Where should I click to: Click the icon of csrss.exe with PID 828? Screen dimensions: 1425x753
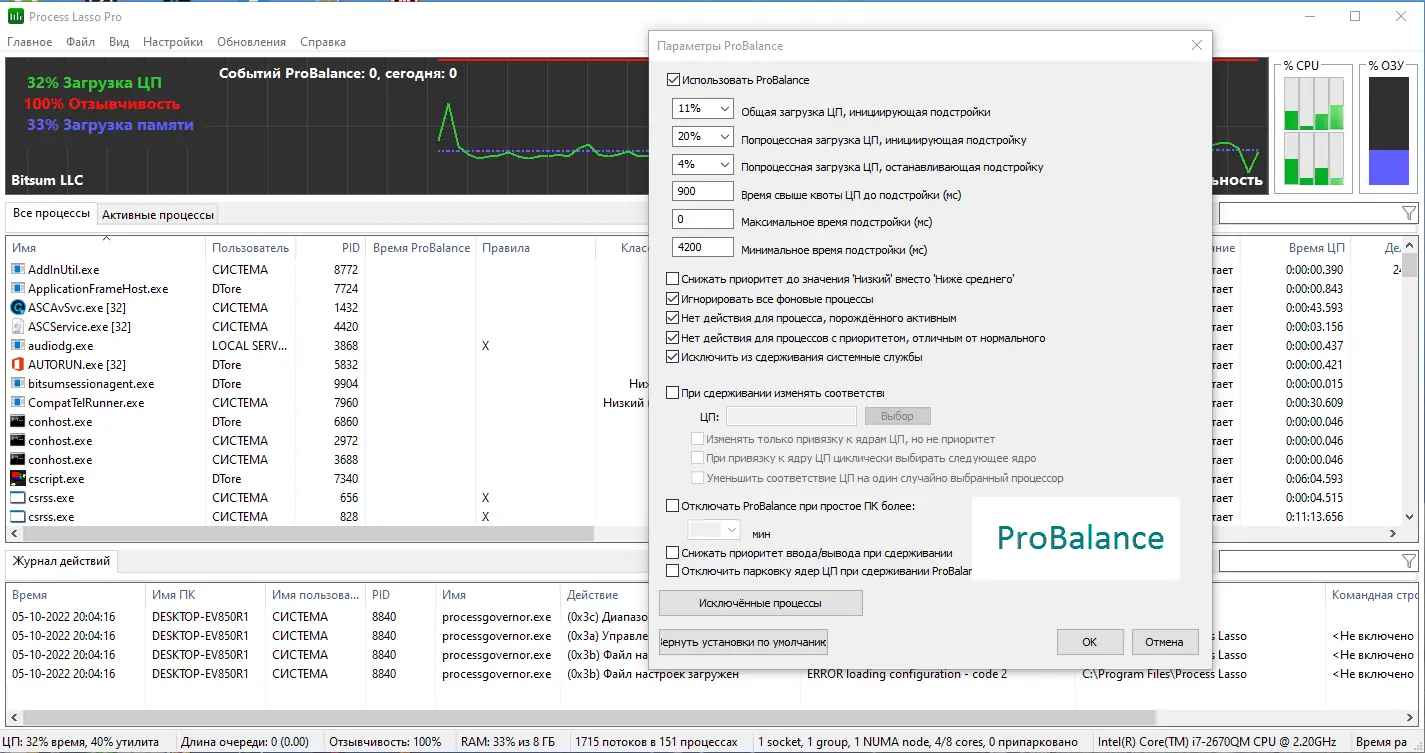click(x=17, y=517)
